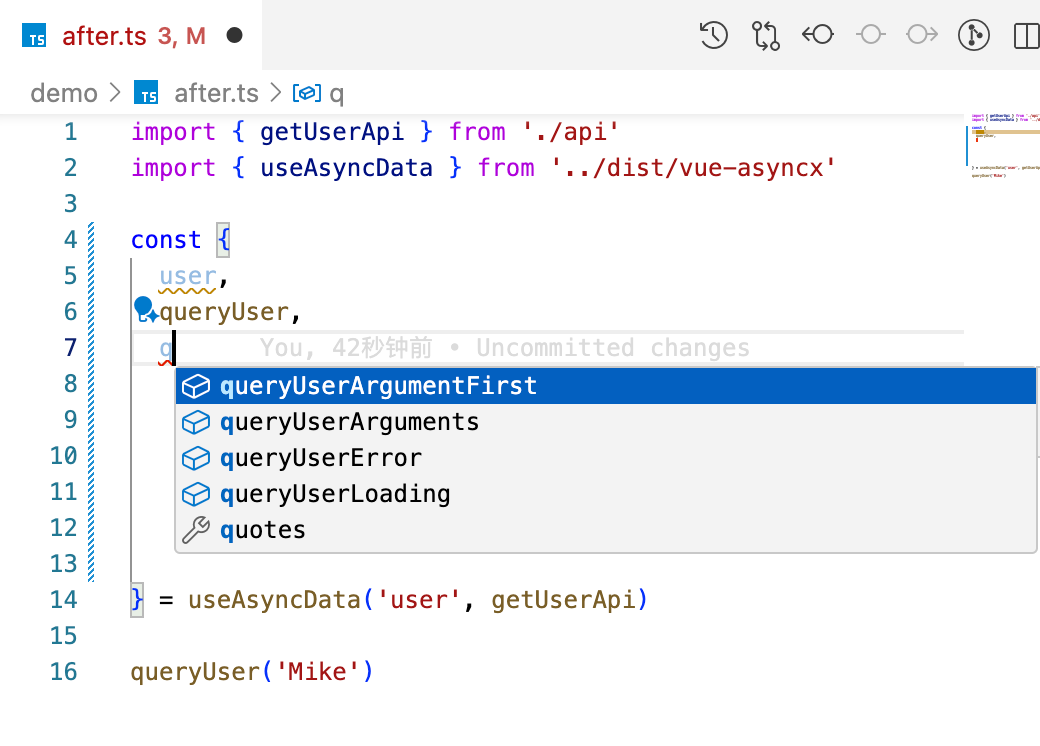Choose queryUserArguments from autocomplete list
1040x746 pixels.
click(349, 422)
